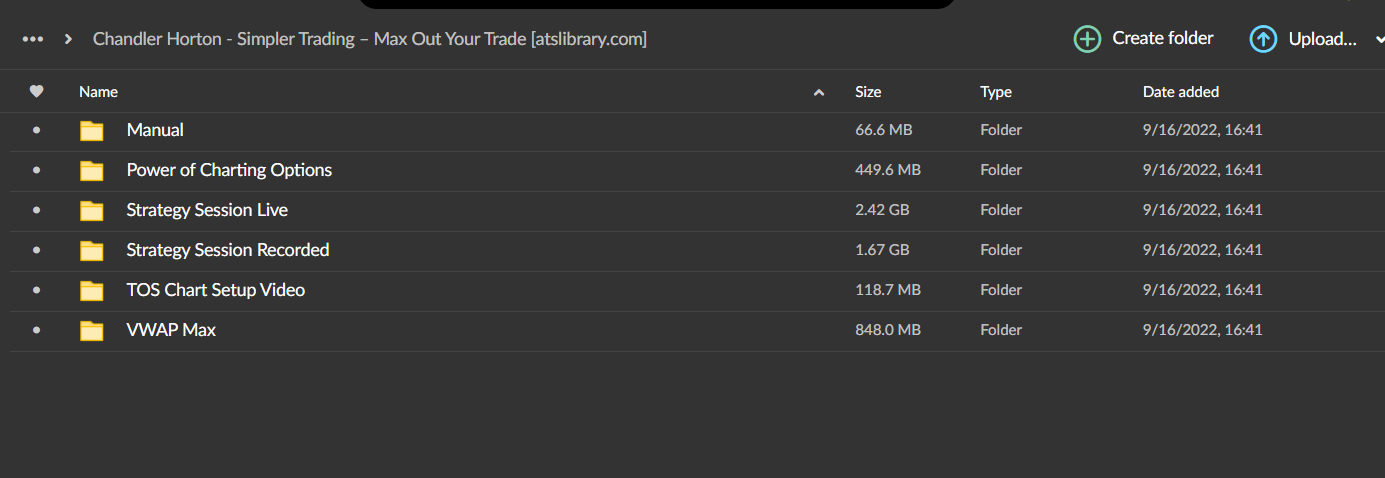
Task: Toggle favorite dot for Strategy Session Recorded
Action: [x=37, y=250]
